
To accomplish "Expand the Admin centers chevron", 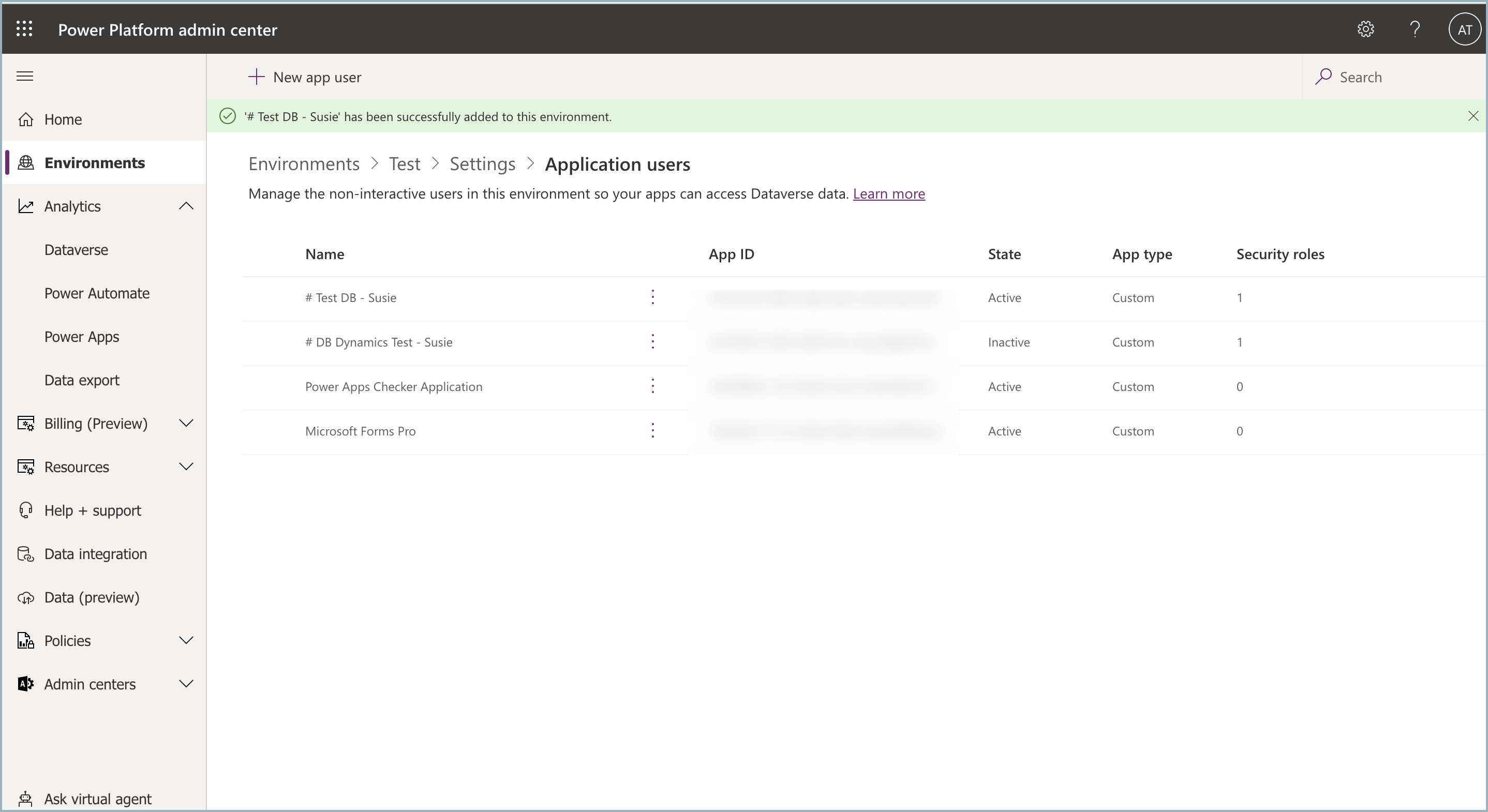I will pyautogui.click(x=186, y=684).
